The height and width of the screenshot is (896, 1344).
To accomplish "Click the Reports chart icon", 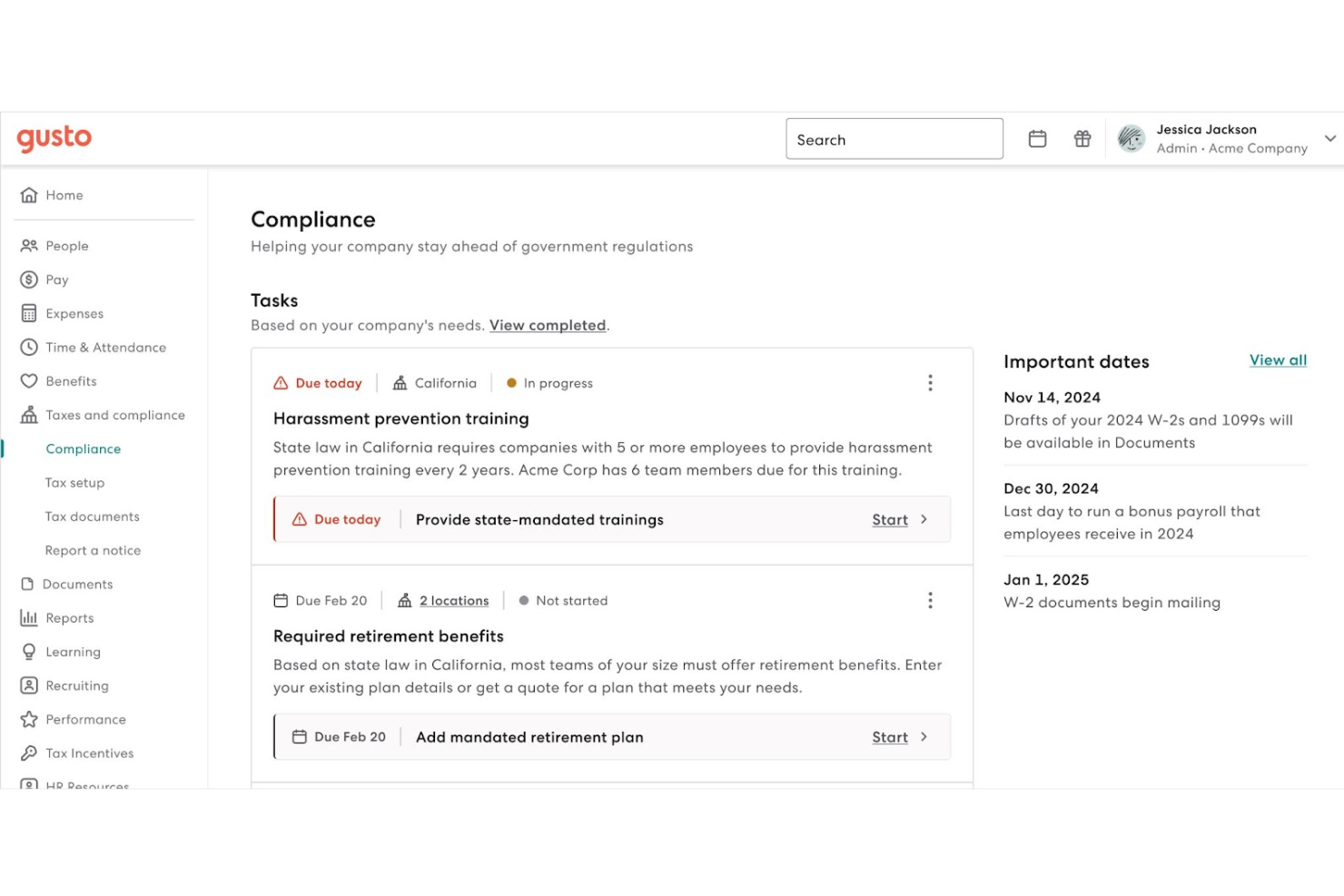I will 28,617.
